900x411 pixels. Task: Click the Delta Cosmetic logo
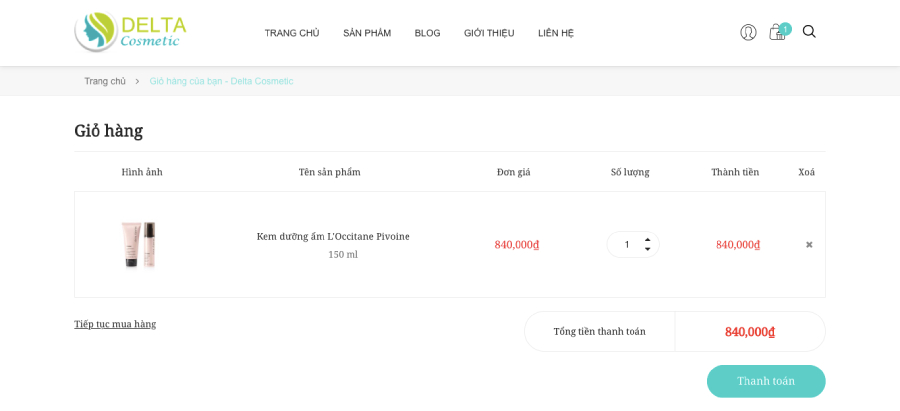(130, 32)
